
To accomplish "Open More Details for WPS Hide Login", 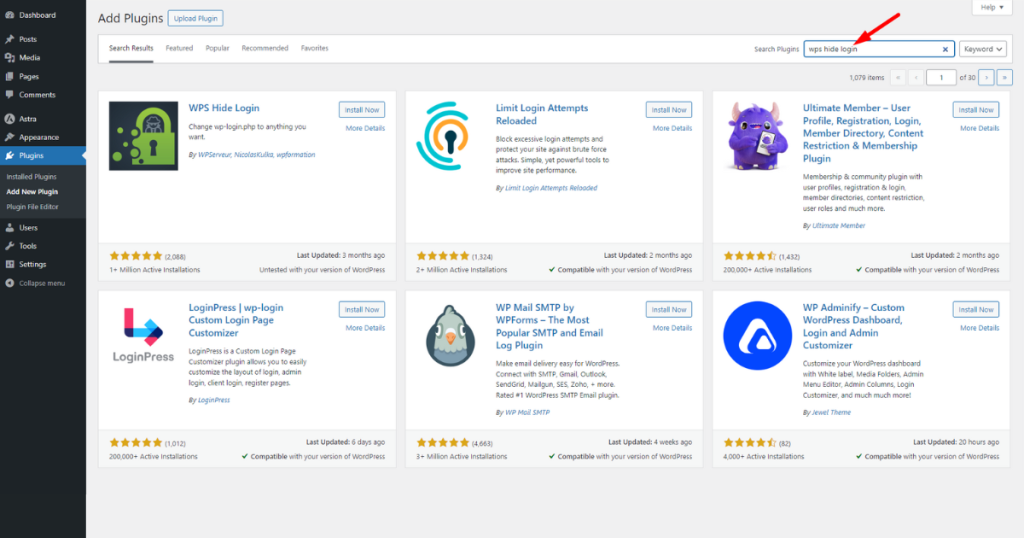I will click(x=365, y=129).
